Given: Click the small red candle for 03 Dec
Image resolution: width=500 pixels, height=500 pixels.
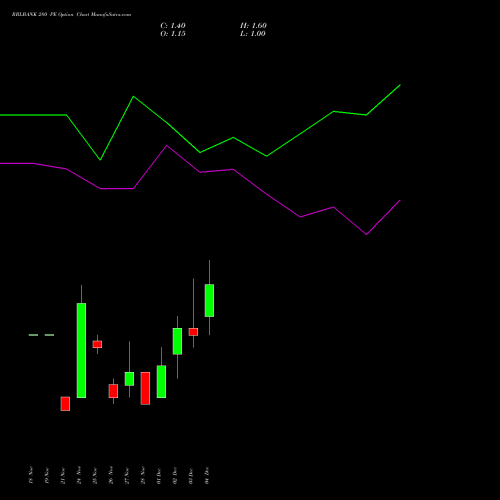Looking at the screenshot, I should (x=193, y=332).
